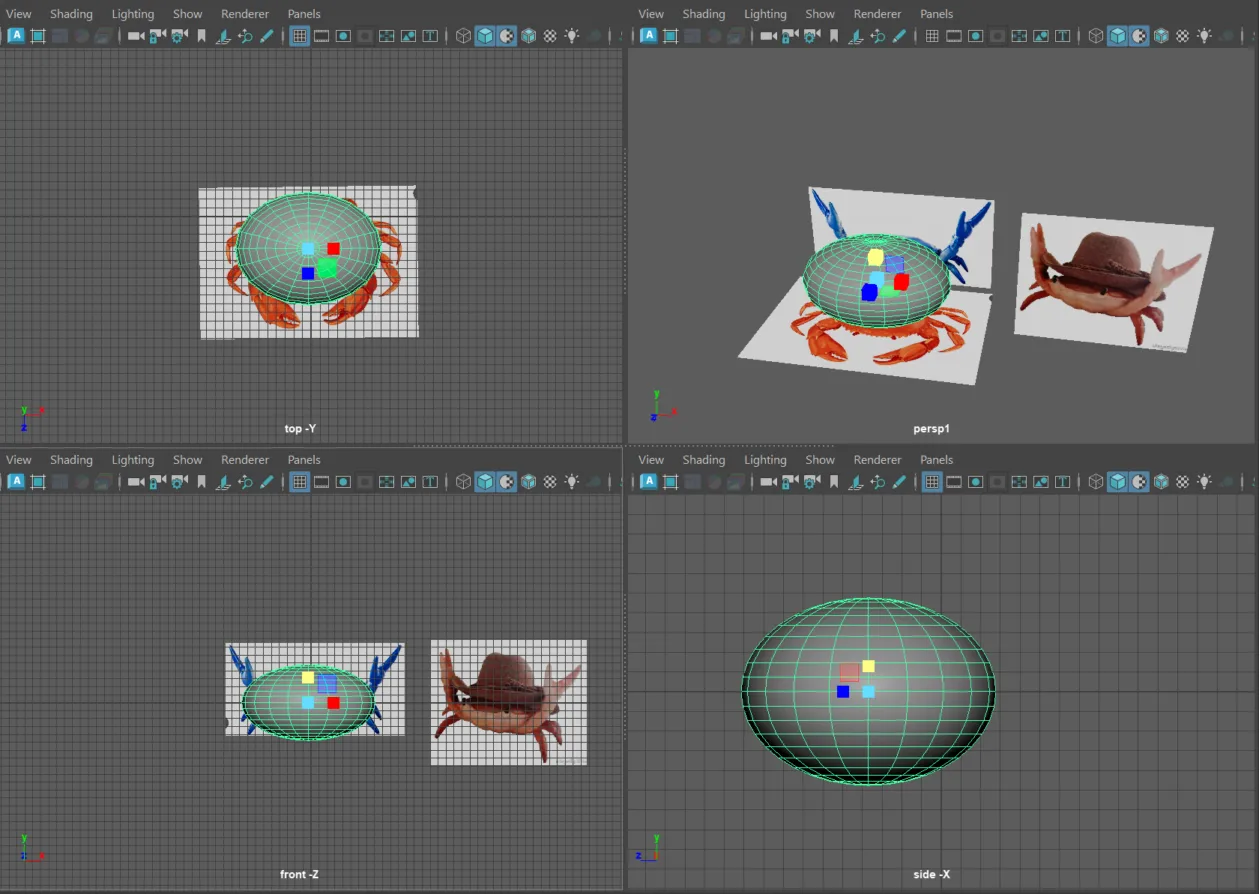Toggle grid display in the front view
This screenshot has height=894, width=1260.
[298, 481]
